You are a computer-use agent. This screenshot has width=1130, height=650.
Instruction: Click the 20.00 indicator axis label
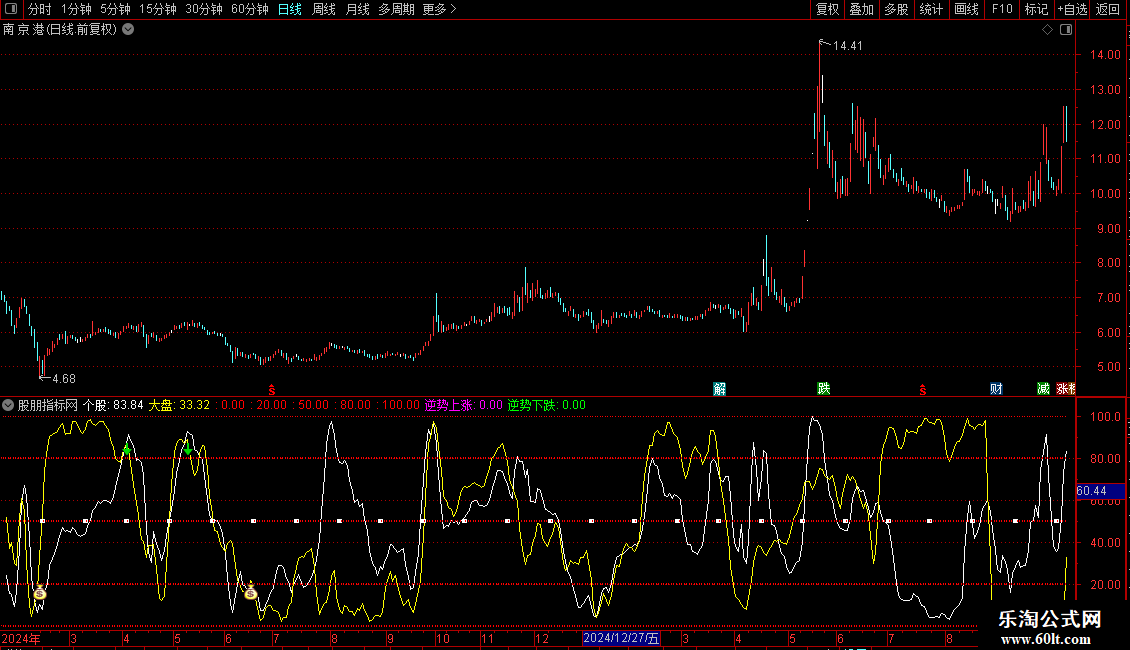1105,584
